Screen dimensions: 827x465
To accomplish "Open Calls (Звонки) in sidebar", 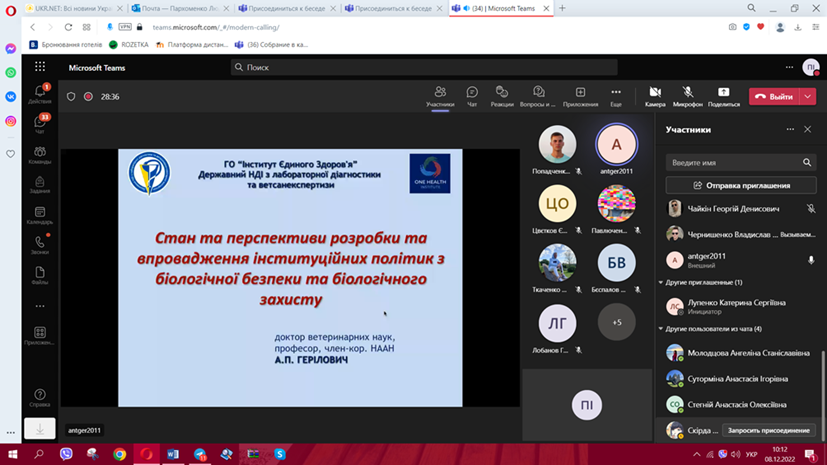I will point(40,245).
